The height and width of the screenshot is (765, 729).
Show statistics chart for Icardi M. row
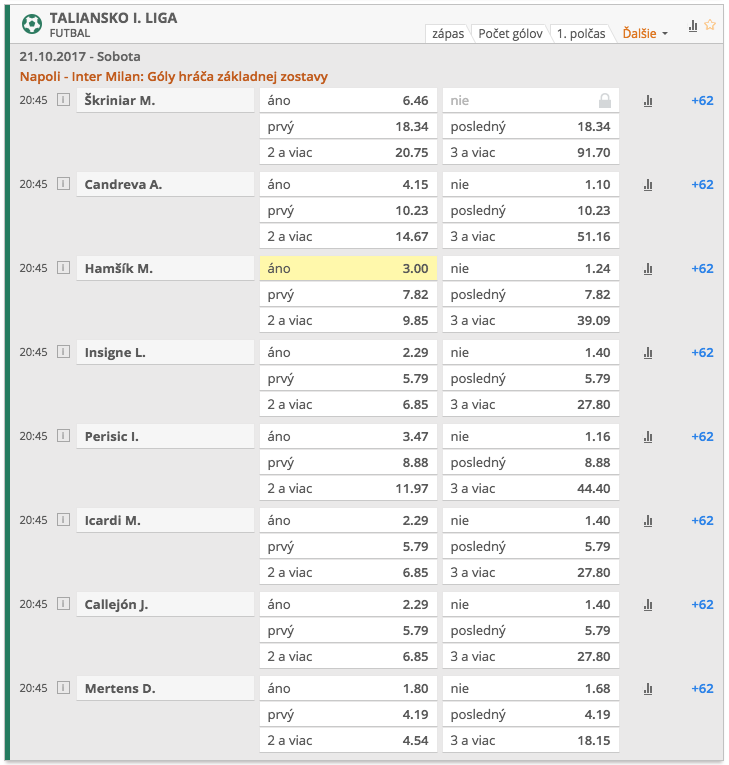coord(648,521)
